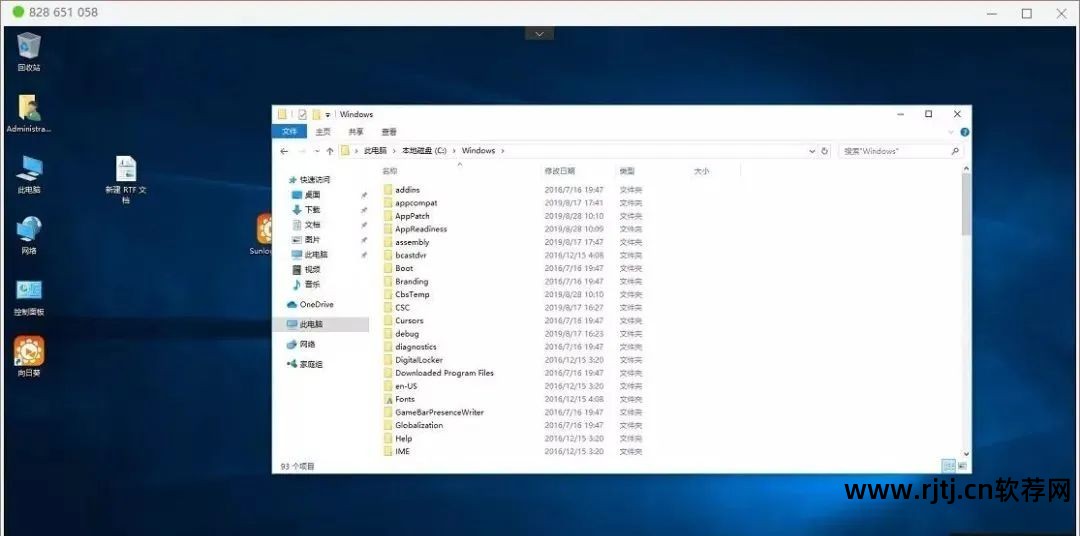Select the addins folder
The width and height of the screenshot is (1080, 536).
pyautogui.click(x=408, y=189)
